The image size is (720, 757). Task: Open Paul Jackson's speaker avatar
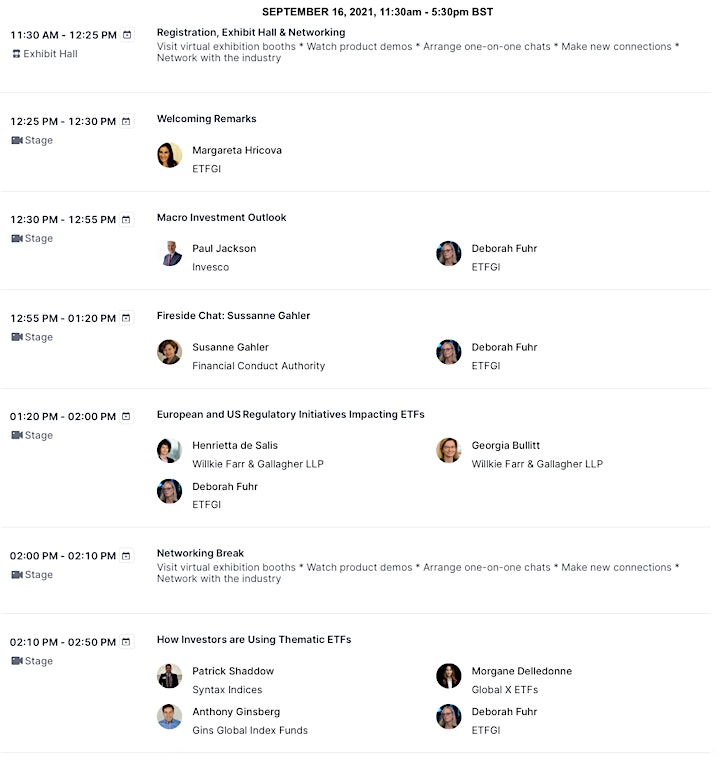169,253
